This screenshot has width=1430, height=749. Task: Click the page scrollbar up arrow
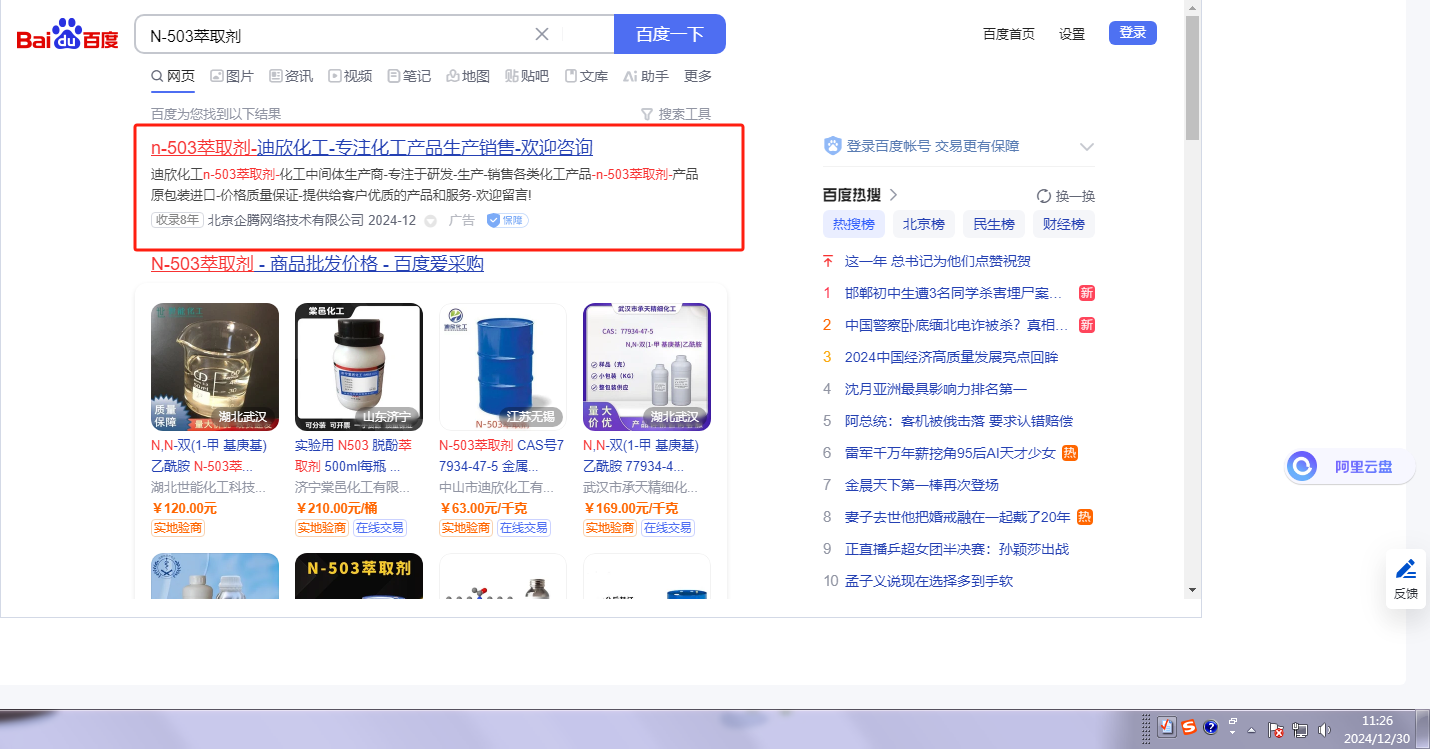[1192, 8]
